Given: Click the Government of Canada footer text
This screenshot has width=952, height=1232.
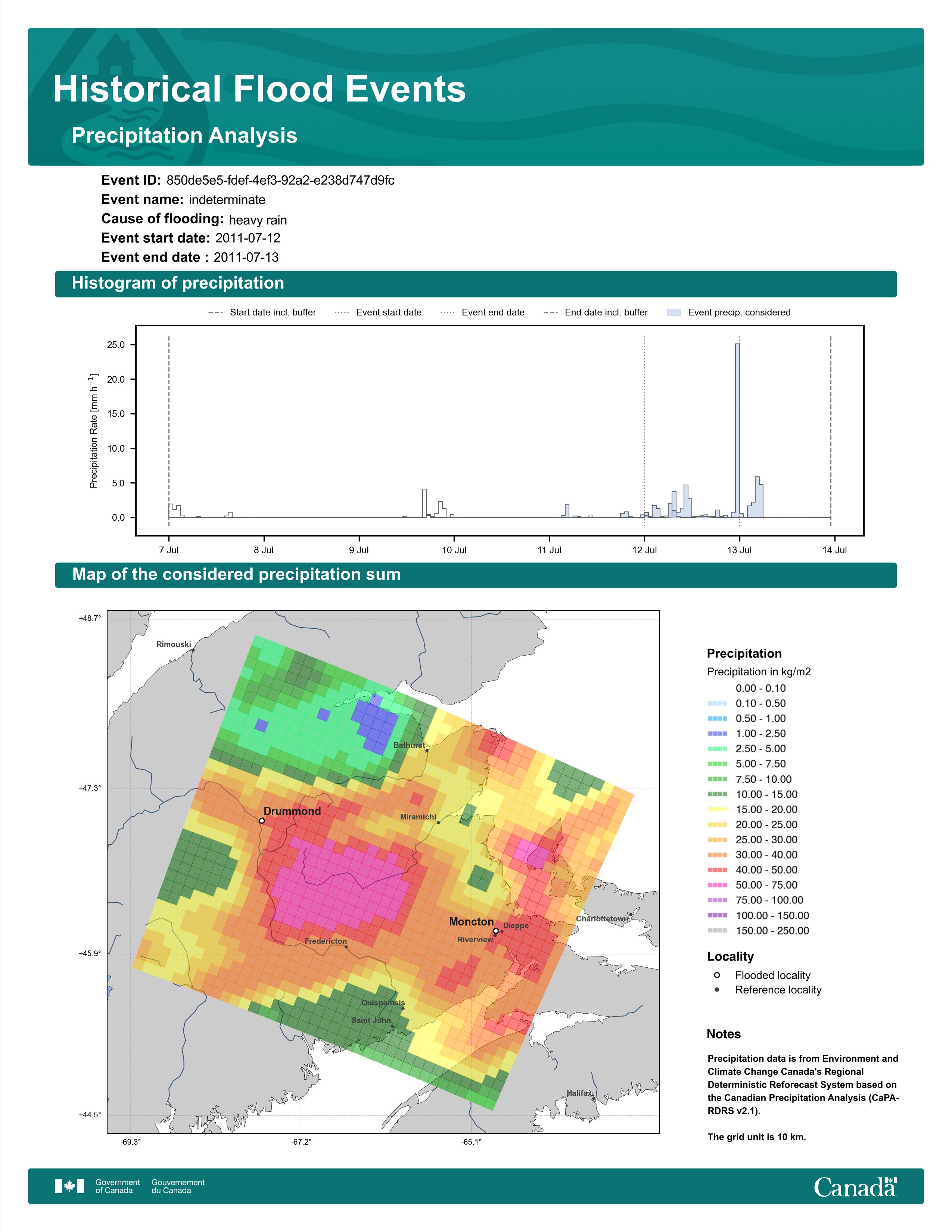Looking at the screenshot, I should click(117, 1186).
